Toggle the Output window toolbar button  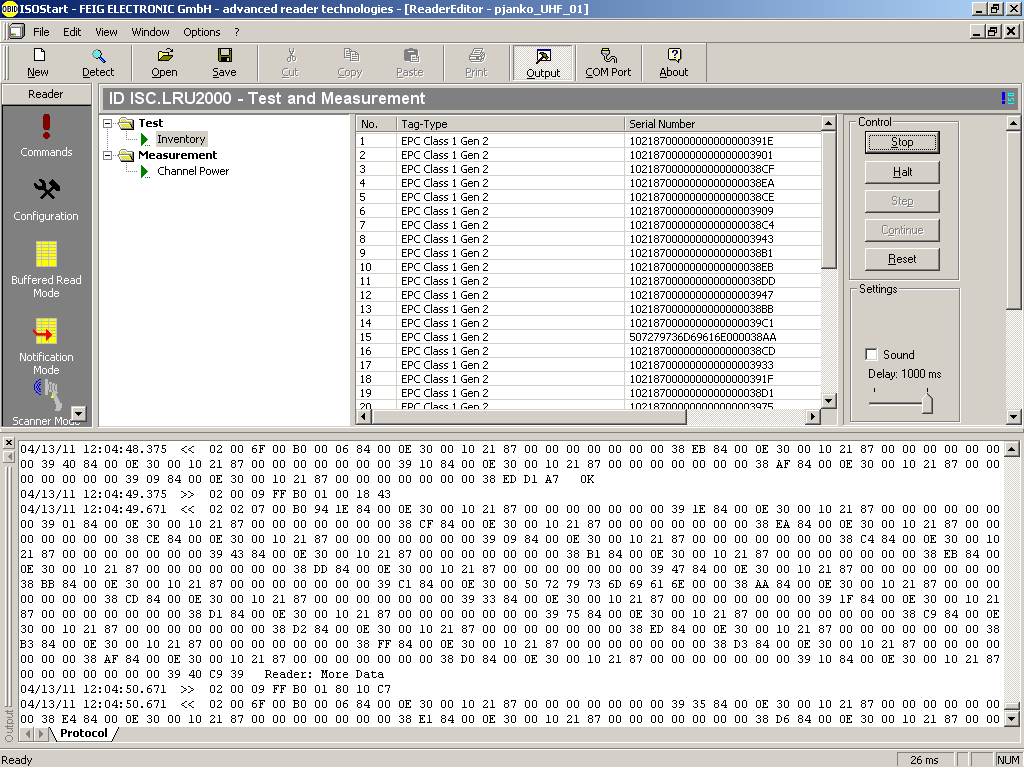543,63
